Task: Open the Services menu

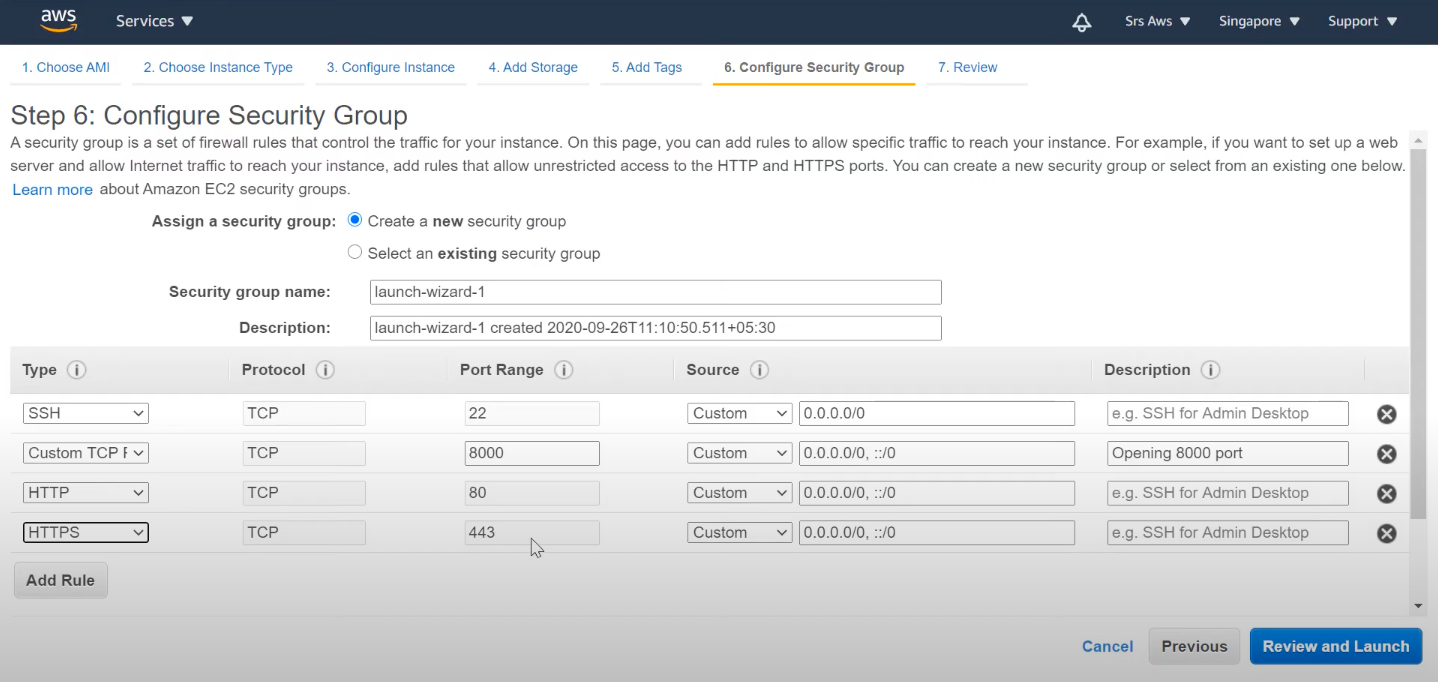Action: point(154,21)
